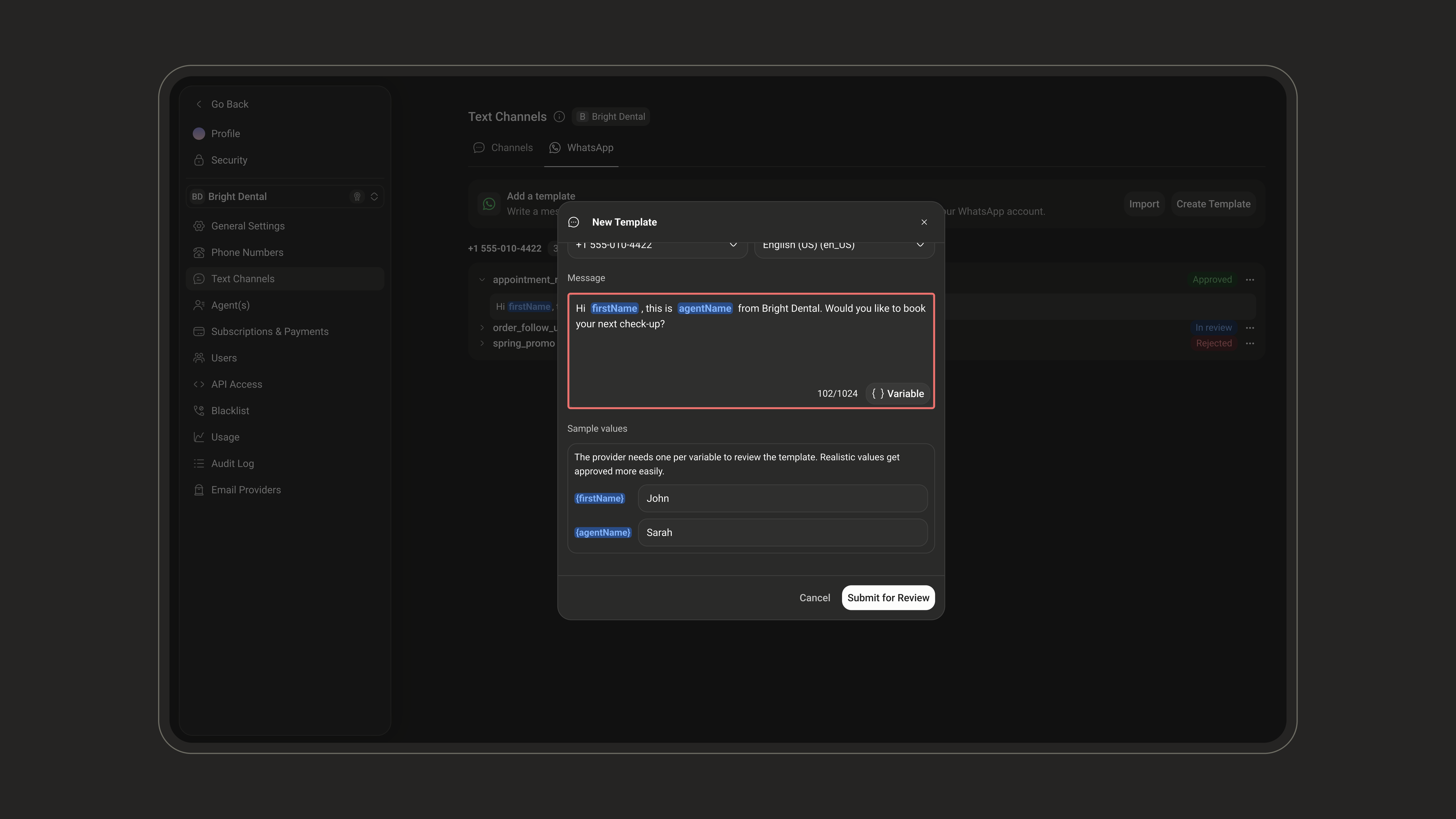Screen dimensions: 1456x819
Task: Close the New Template dialog
Action: pos(924,222)
